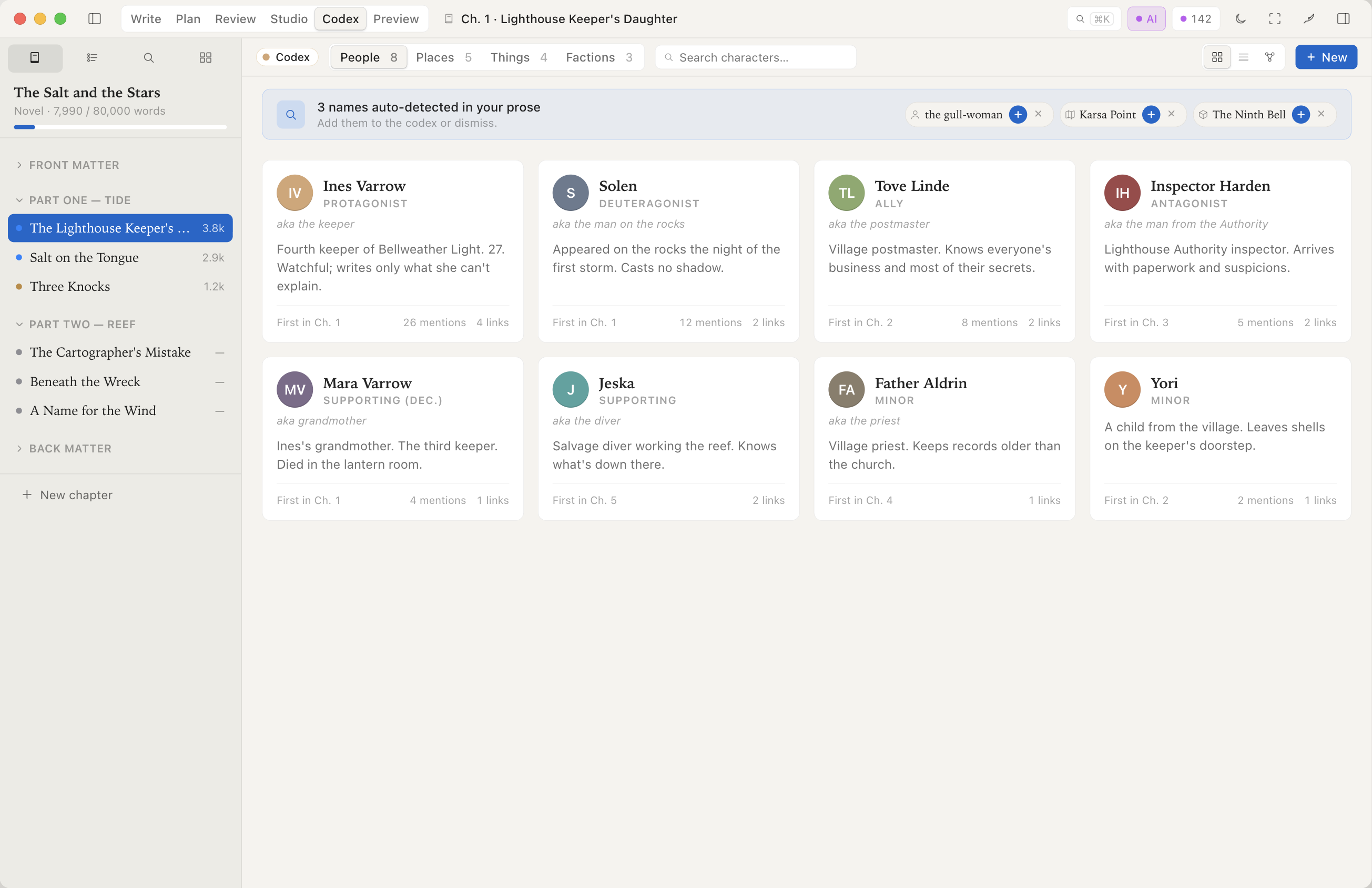The width and height of the screenshot is (1372, 888).
Task: Open the sidebar search icon
Action: (x=149, y=58)
